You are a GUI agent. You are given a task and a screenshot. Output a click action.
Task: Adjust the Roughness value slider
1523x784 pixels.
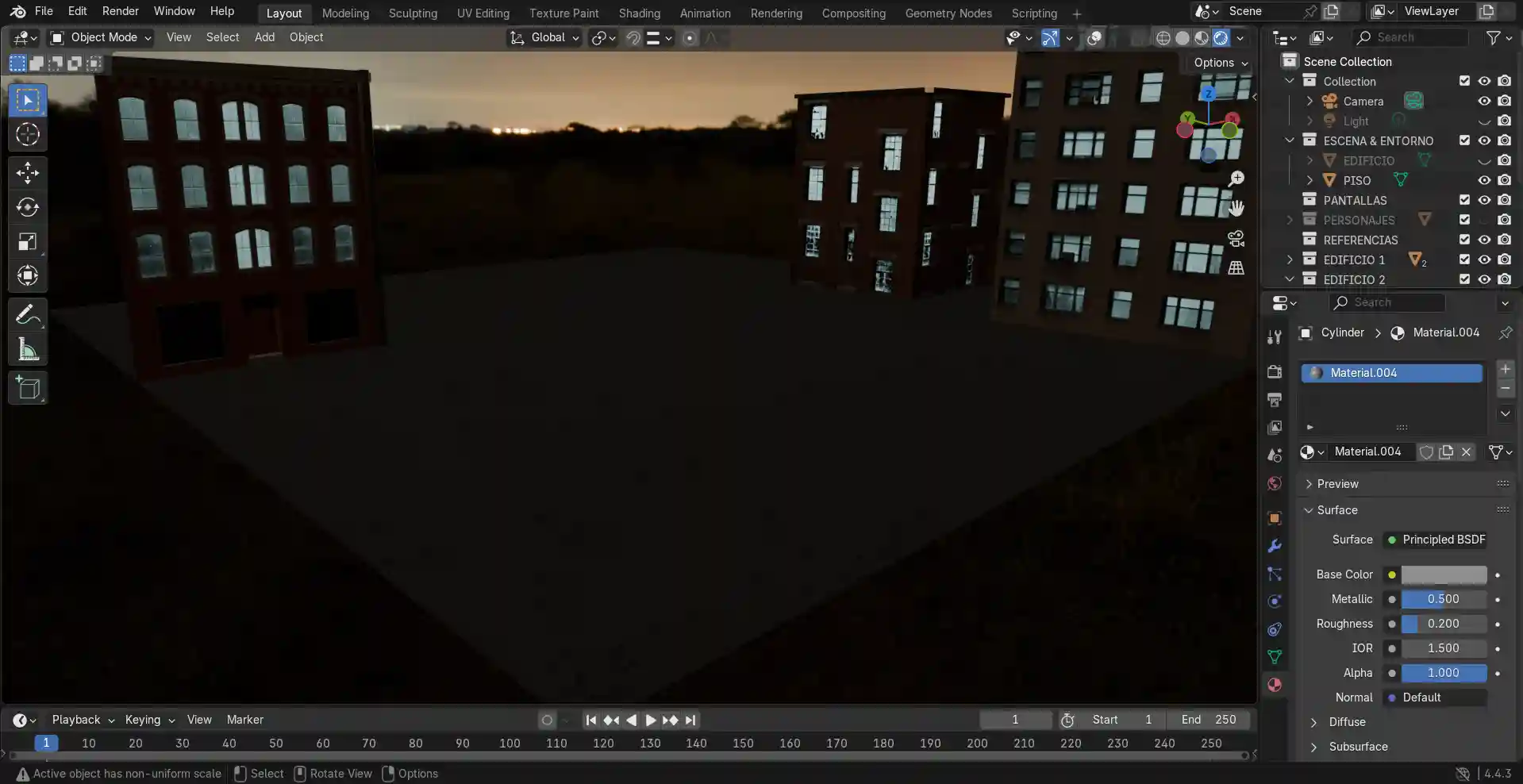[1444, 624]
